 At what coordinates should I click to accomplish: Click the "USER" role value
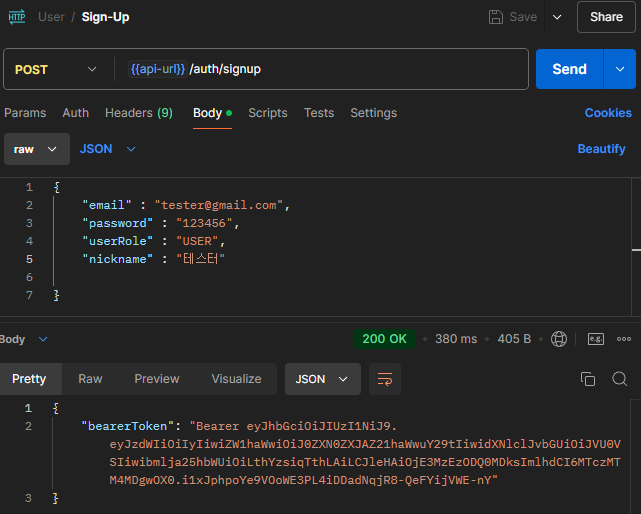click(197, 241)
